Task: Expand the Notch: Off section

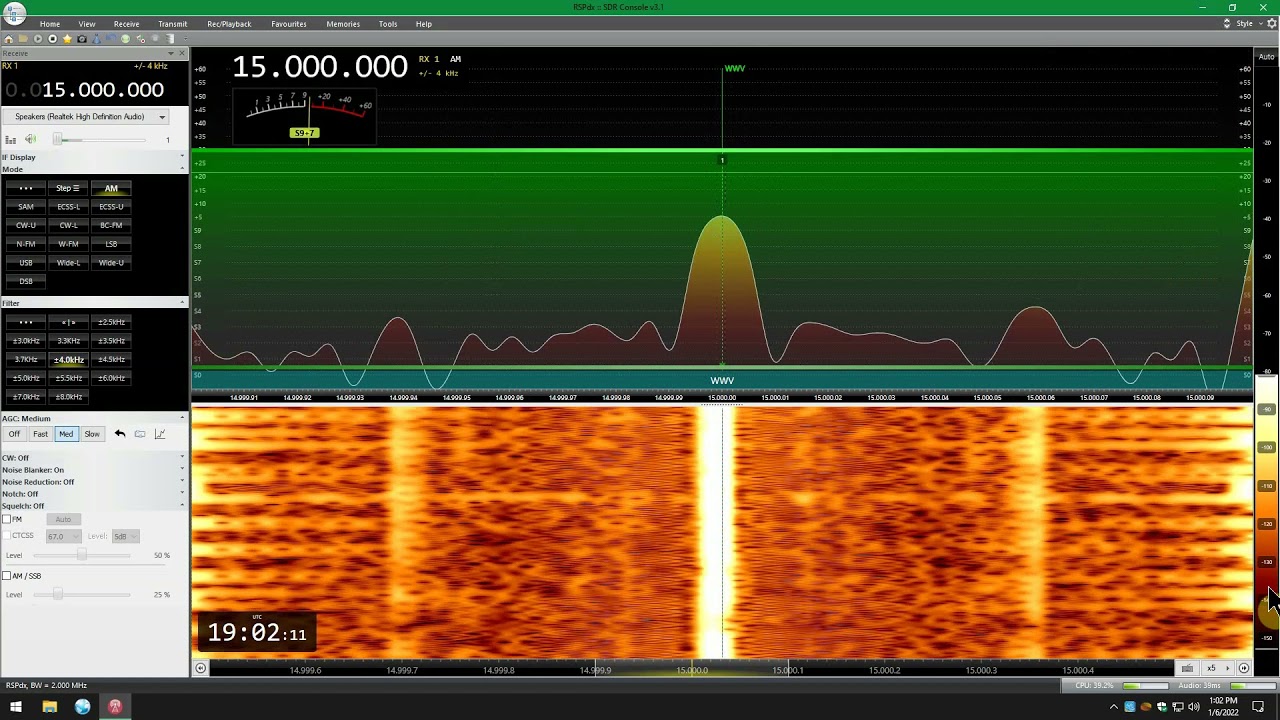Action: pyautogui.click(x=182, y=494)
